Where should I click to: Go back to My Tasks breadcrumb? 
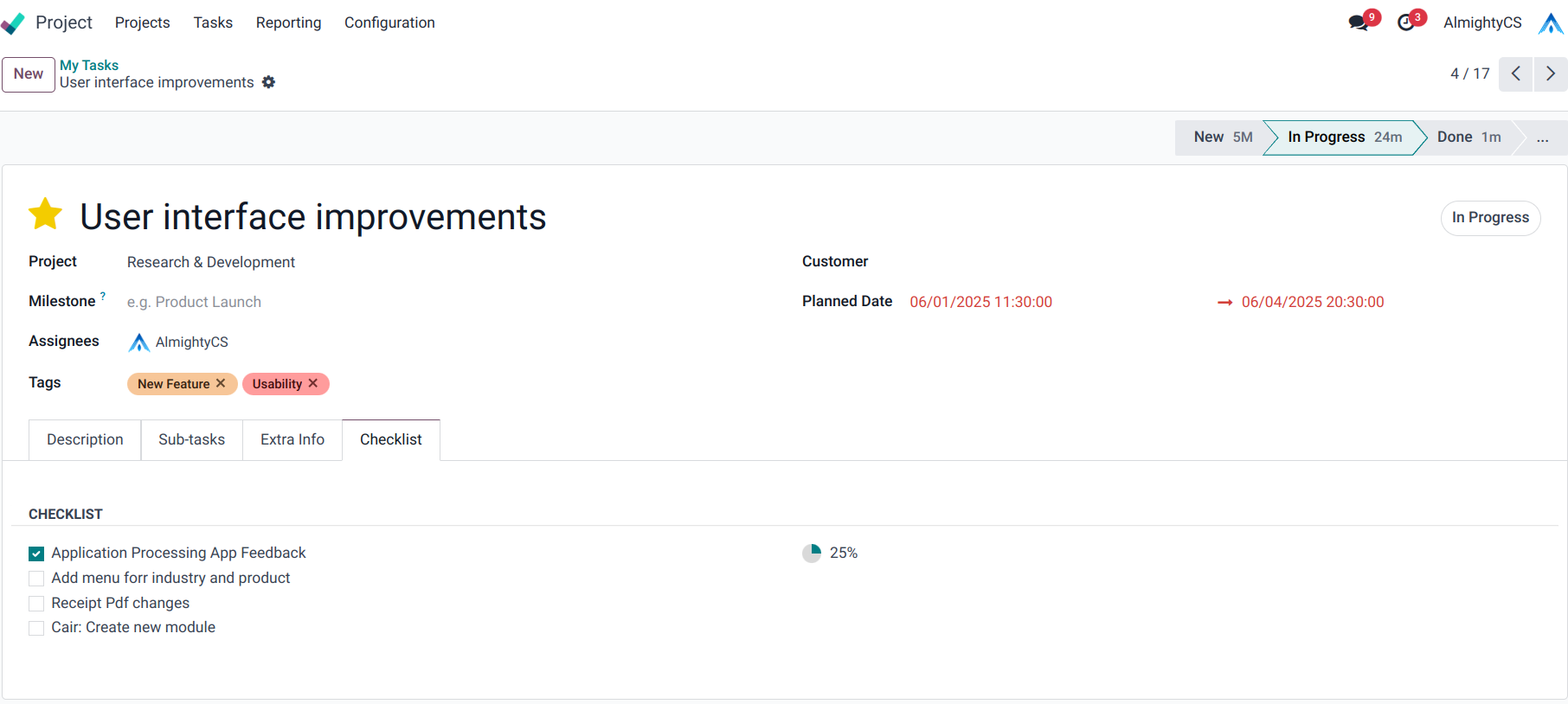point(89,65)
